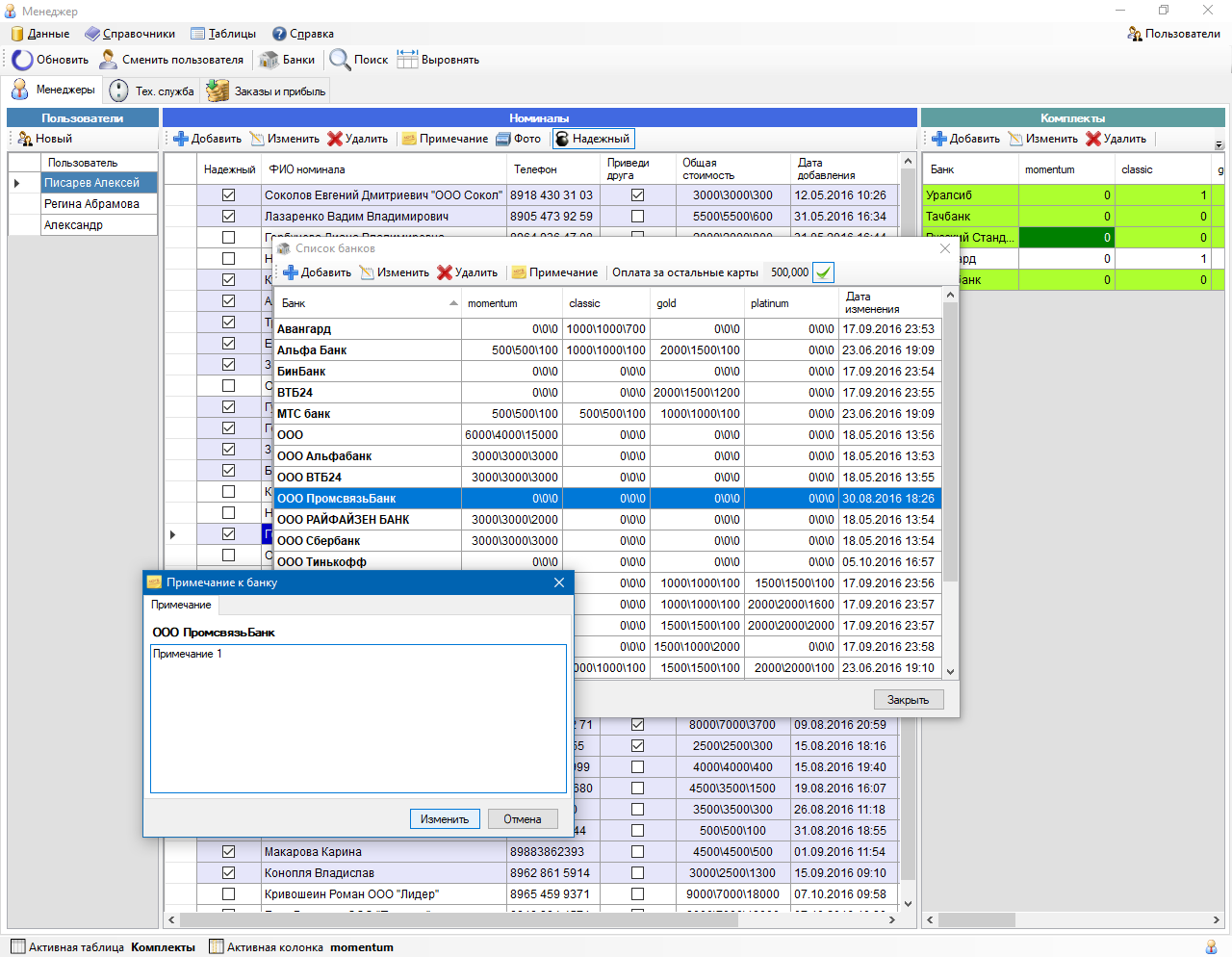Click the Комплекты panel options arrow
The height and width of the screenshot is (957, 1232).
1219,145
